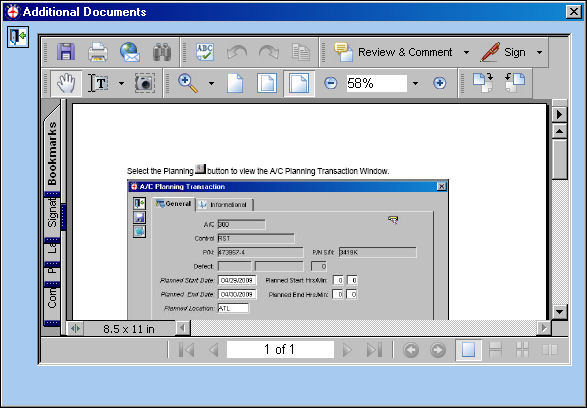Image resolution: width=587 pixels, height=408 pixels.
Task: Email the document with the globe envelope icon
Action: tap(130, 52)
